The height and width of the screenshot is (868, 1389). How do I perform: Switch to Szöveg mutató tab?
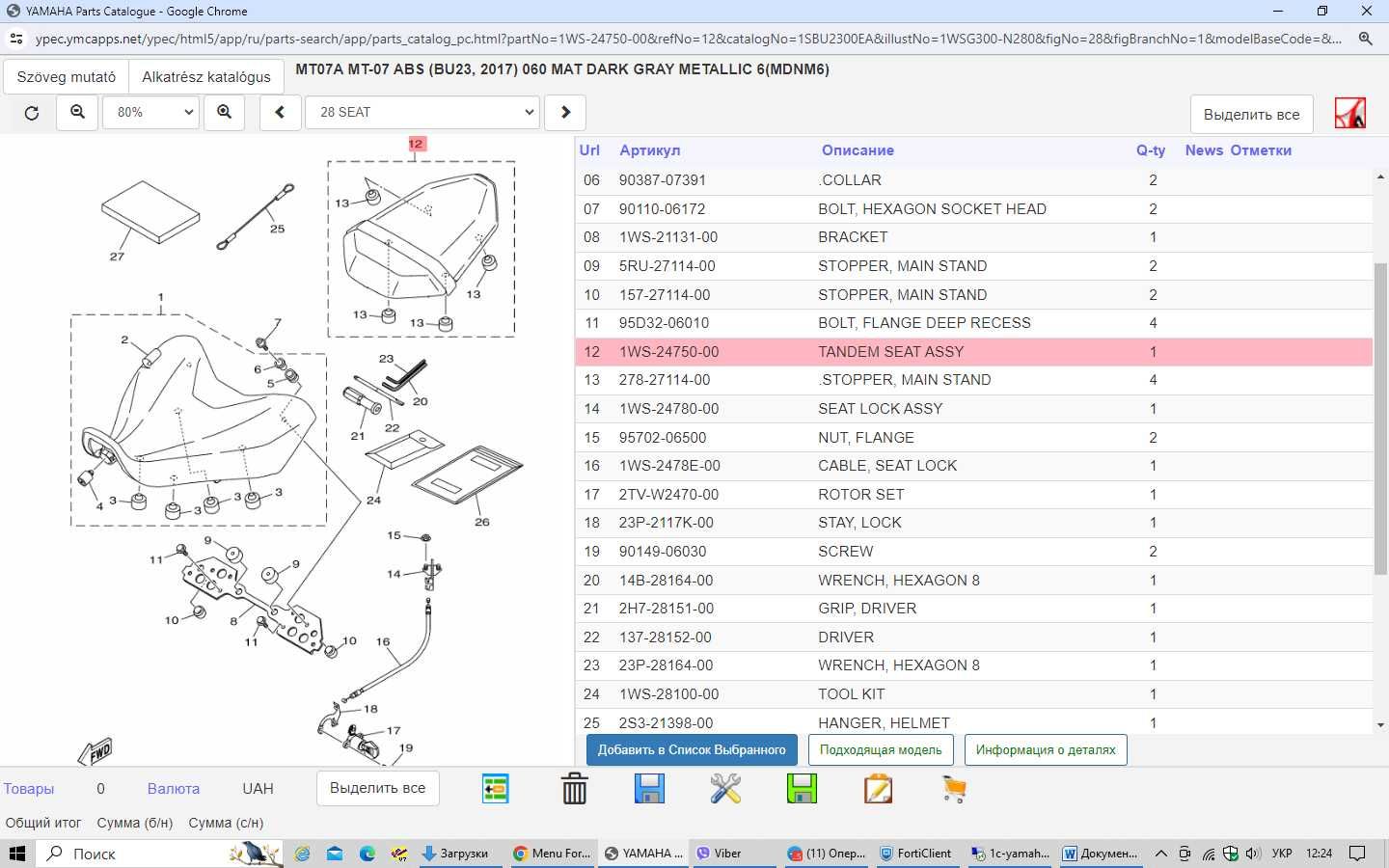pyautogui.click(x=67, y=77)
